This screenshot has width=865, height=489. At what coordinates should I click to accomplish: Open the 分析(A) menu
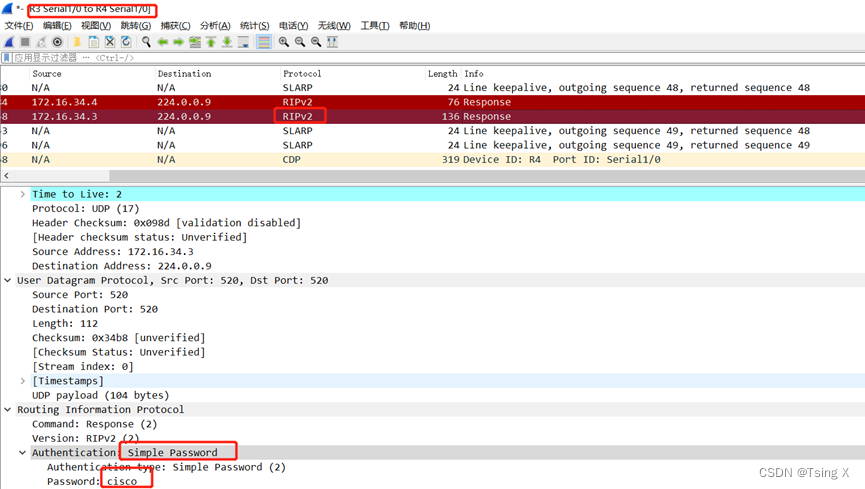click(x=215, y=25)
